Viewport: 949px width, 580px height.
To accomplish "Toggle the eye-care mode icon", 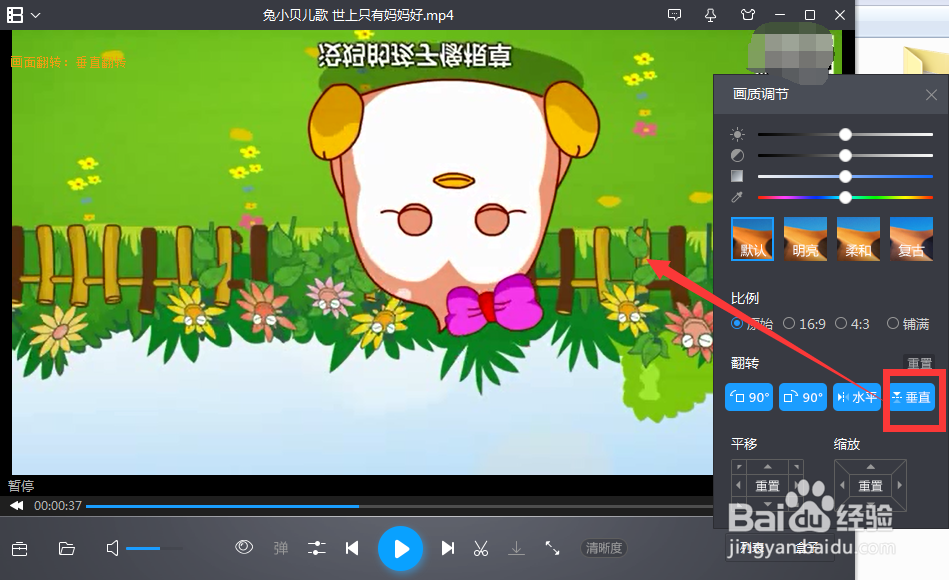I will coord(244,547).
